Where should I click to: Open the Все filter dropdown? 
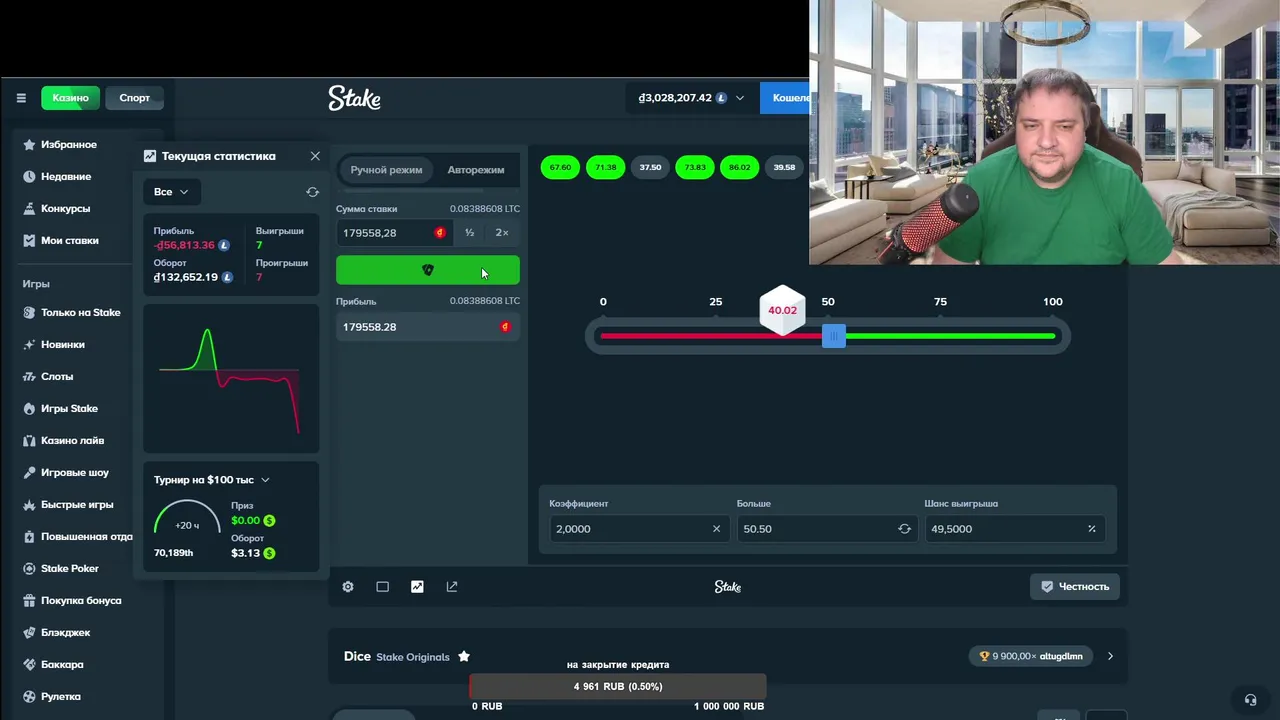(x=171, y=192)
